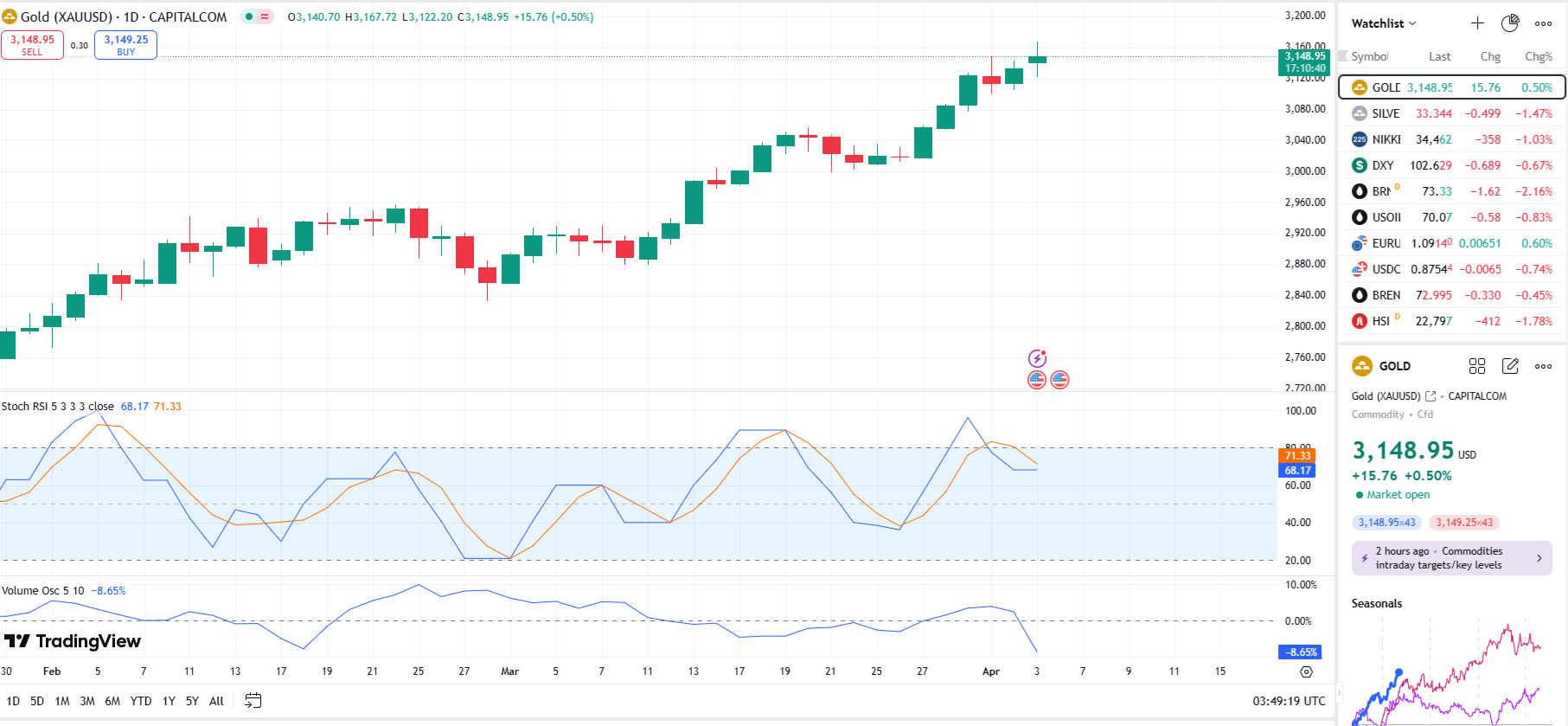Expand the Commodities intraday targets news item

pos(1451,558)
